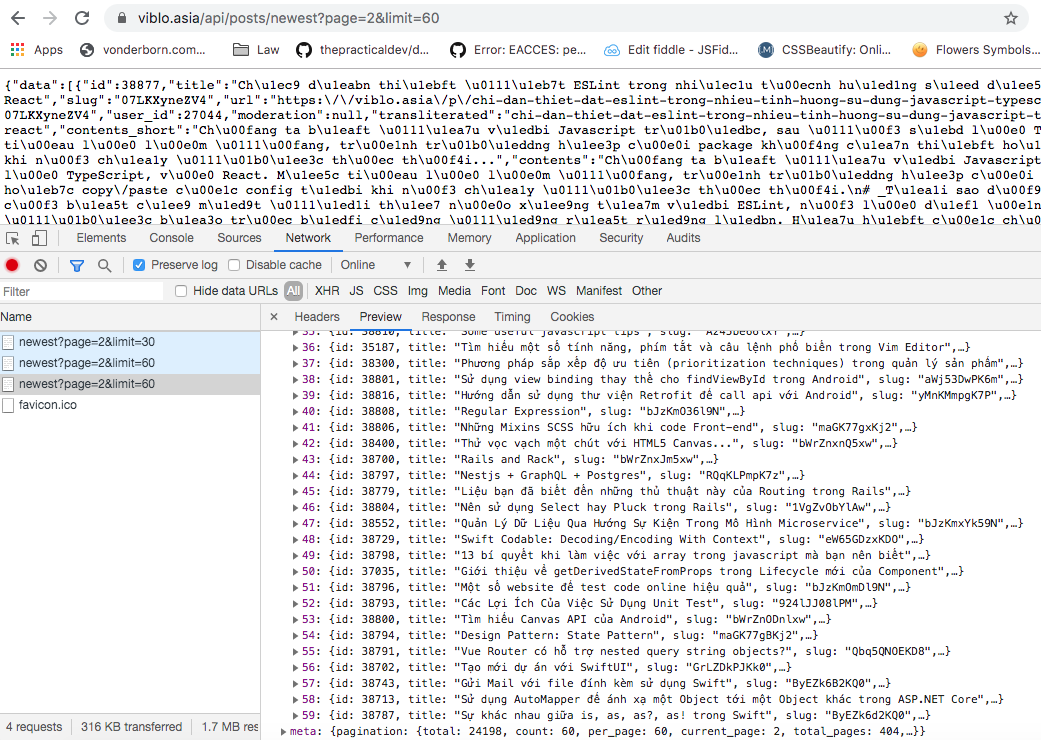Open the Security panel tab
Screen dimensions: 1041x740
[x=621, y=238]
